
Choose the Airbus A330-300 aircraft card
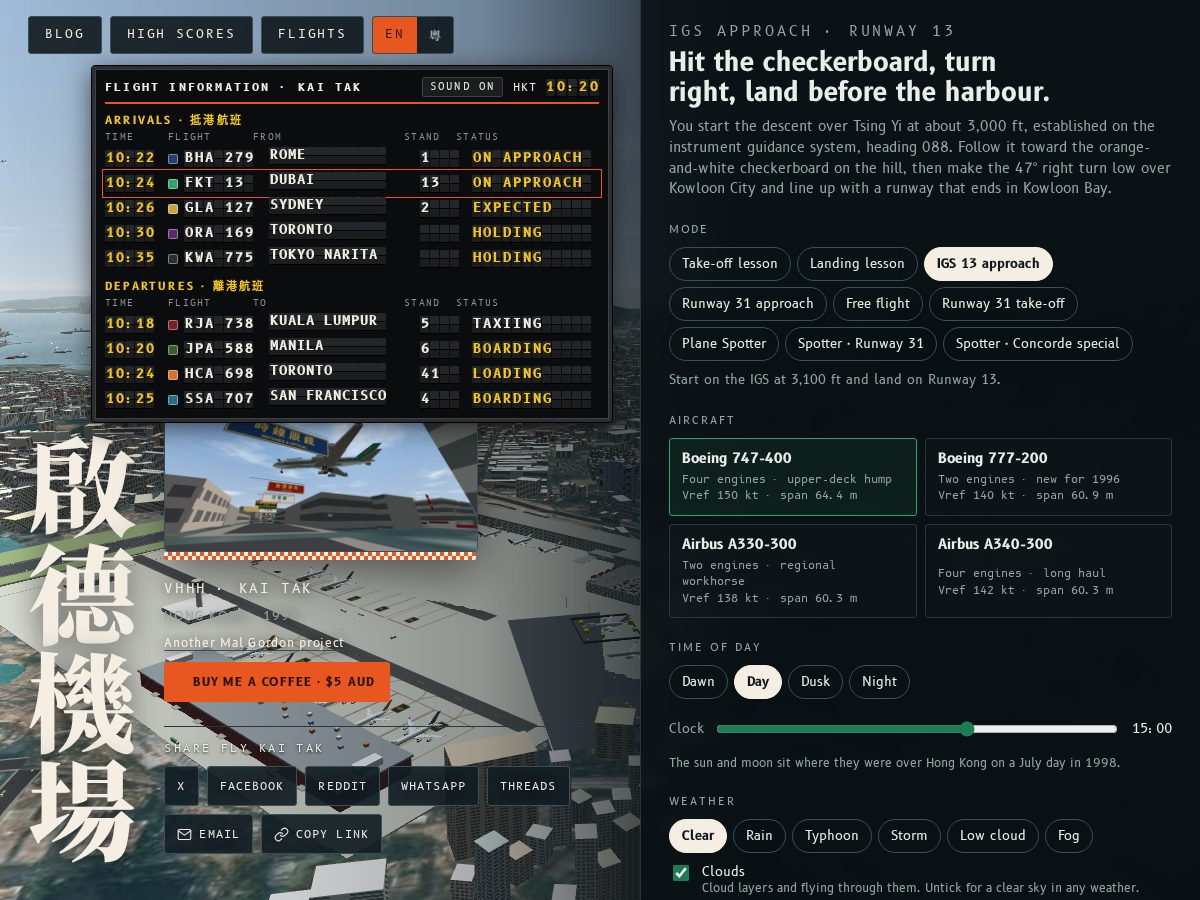(793, 571)
